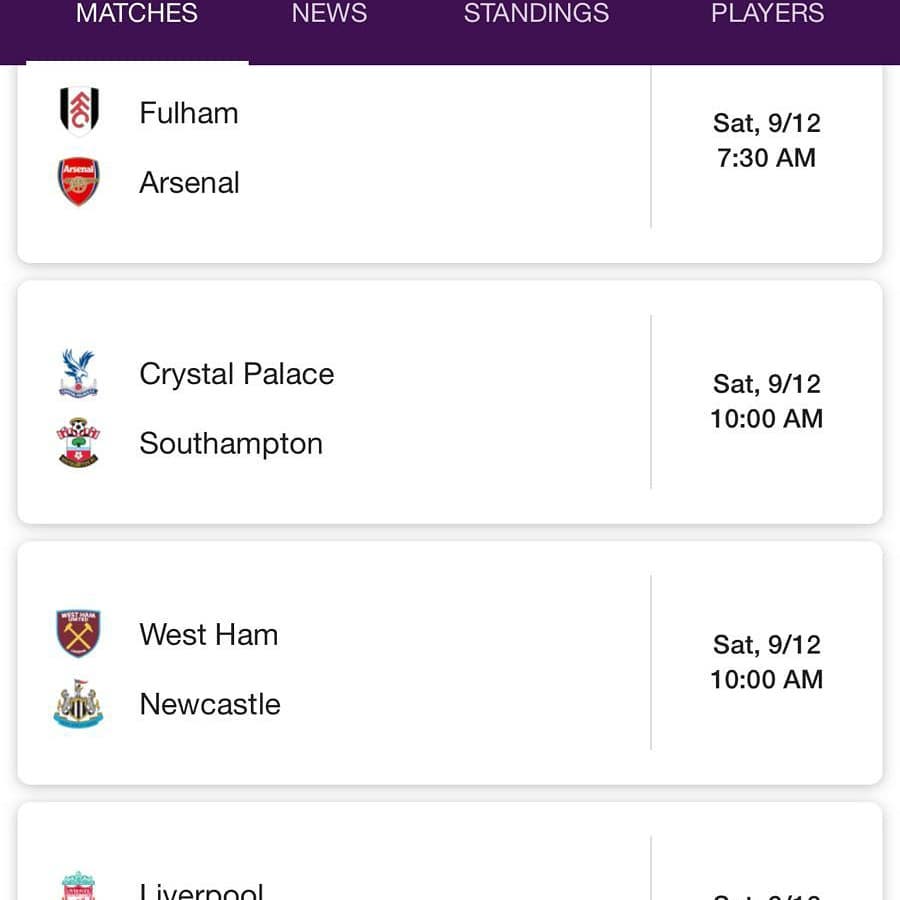This screenshot has width=900, height=900.
Task: Tap the West Ham hammers crest
Action: (x=79, y=634)
